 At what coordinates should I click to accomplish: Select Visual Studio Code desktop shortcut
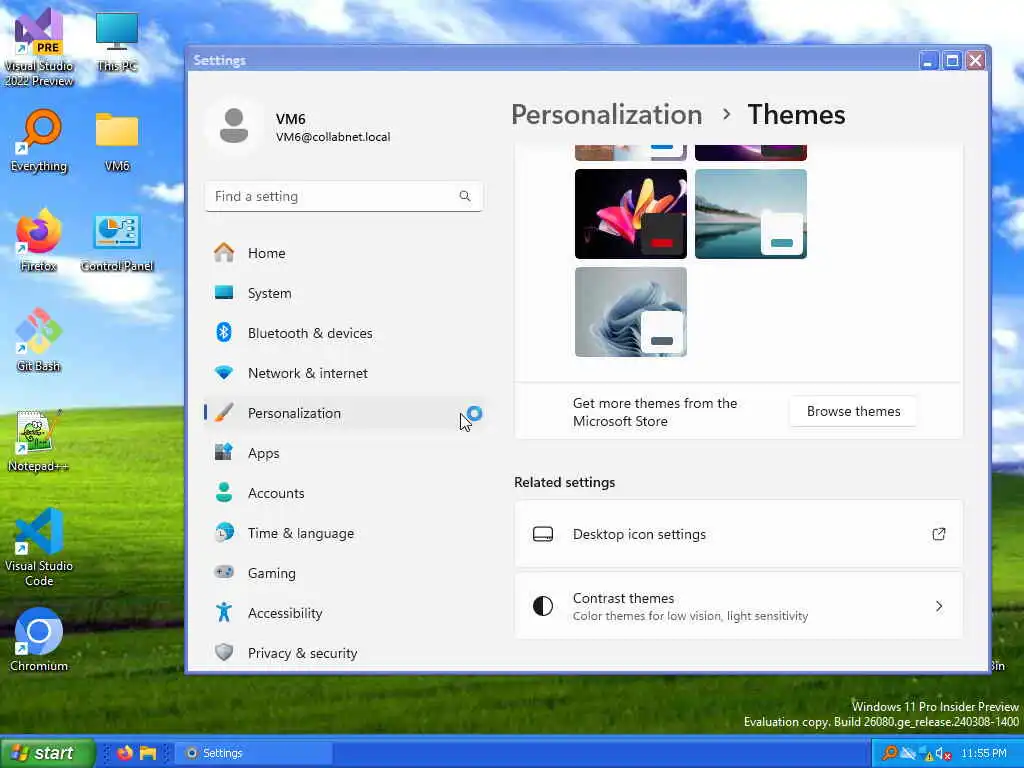click(x=39, y=547)
